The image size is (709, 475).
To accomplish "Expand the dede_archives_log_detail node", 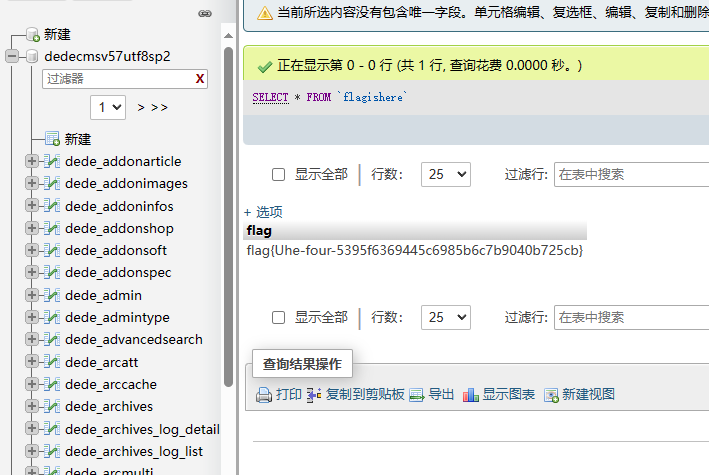I will [x=32, y=428].
